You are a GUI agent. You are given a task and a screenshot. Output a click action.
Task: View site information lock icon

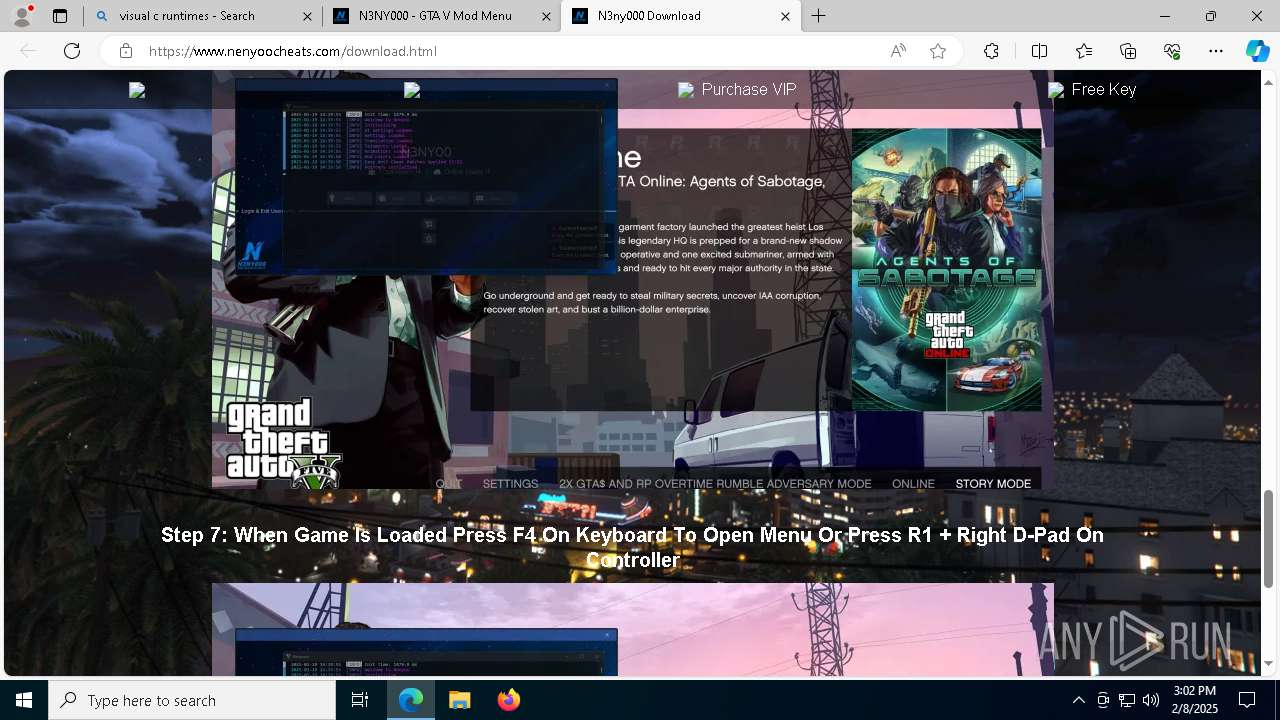coord(126,51)
